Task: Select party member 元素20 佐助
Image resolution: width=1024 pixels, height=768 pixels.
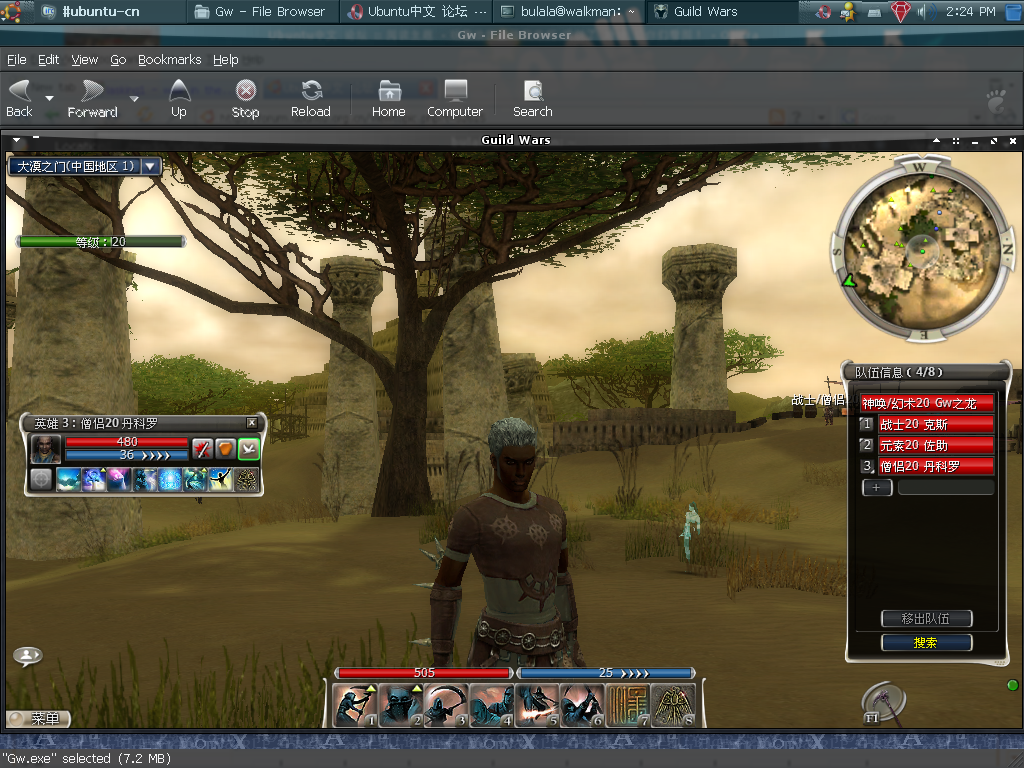Action: tap(936, 445)
